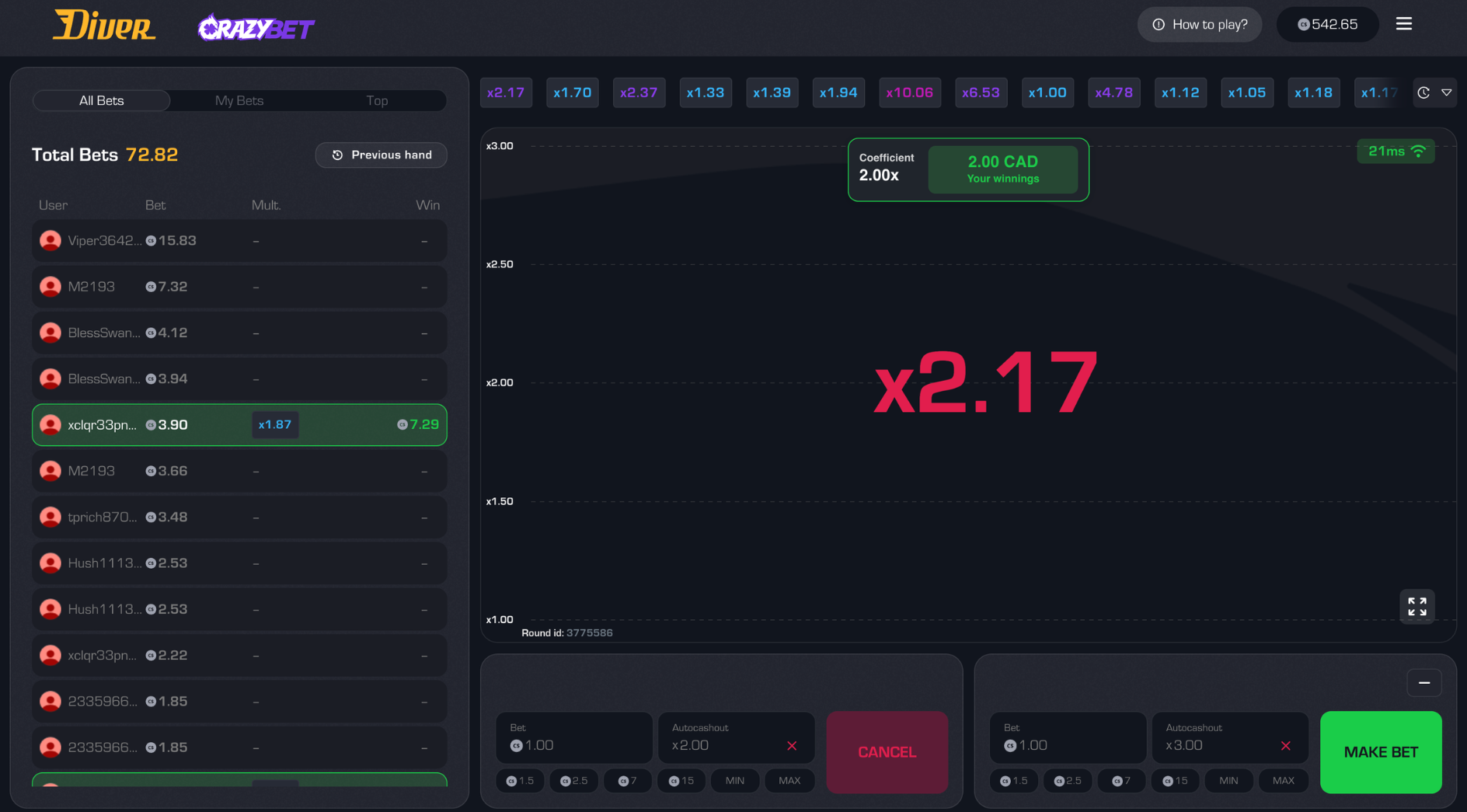
Task: Clear the x3.00 autocashout value
Action: [x=1286, y=746]
